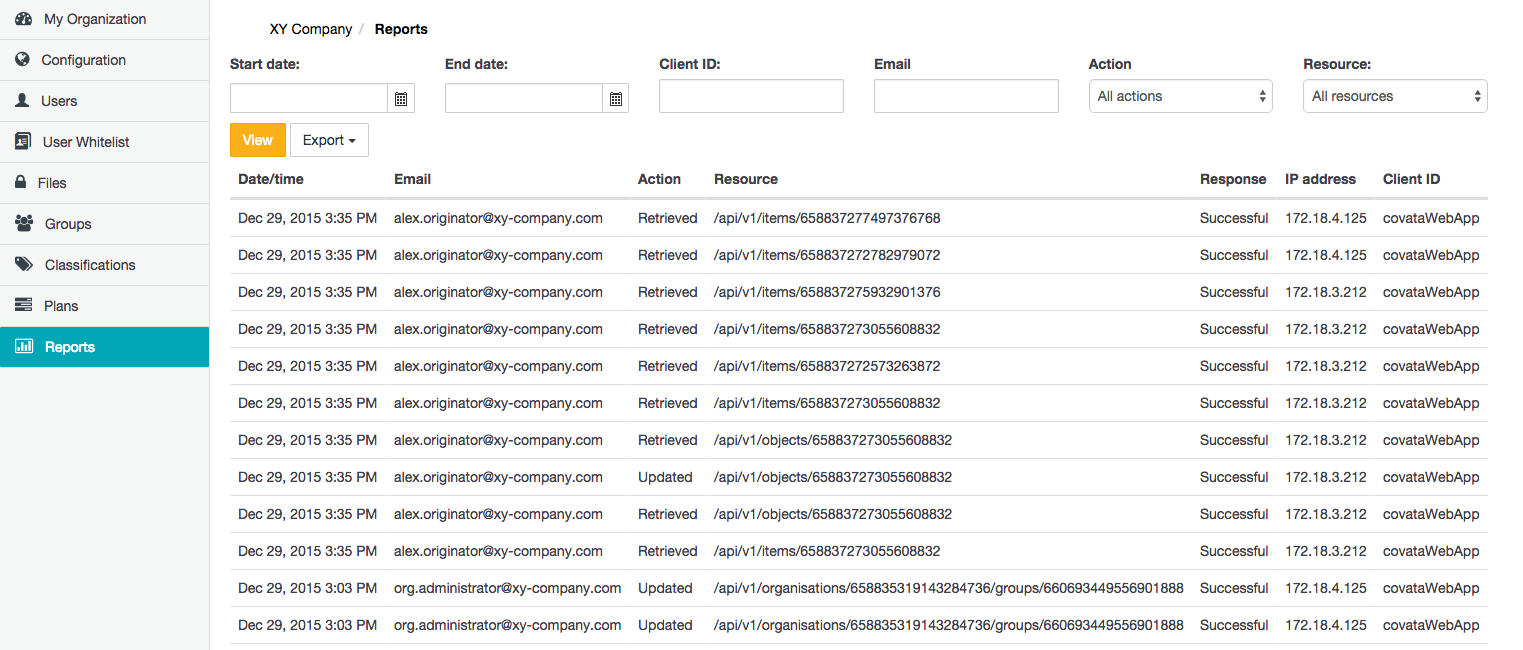Select Reports in the sidebar menu
Viewport: 1523px width, 650px height.
coord(70,347)
